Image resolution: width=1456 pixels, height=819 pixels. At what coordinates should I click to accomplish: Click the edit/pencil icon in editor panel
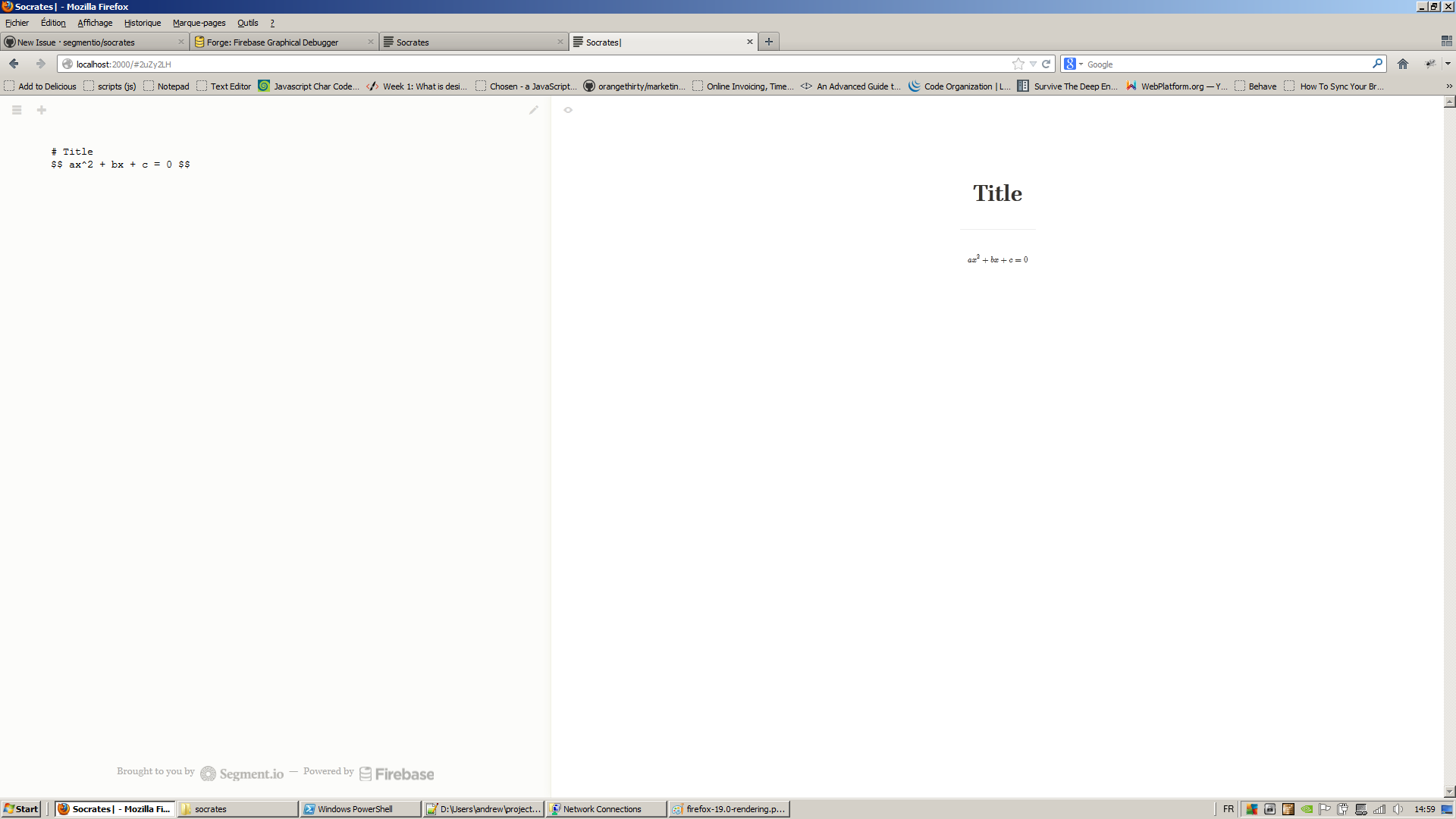534,110
